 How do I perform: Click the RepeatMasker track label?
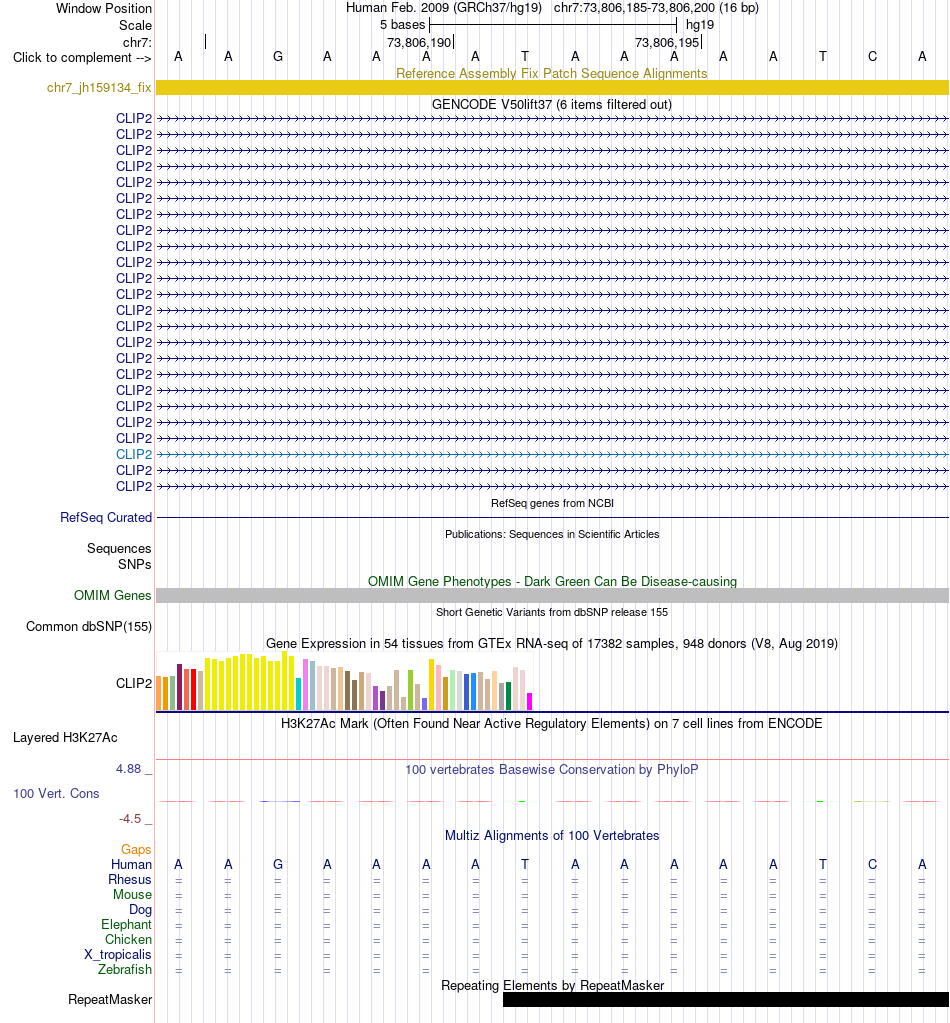click(110, 1000)
